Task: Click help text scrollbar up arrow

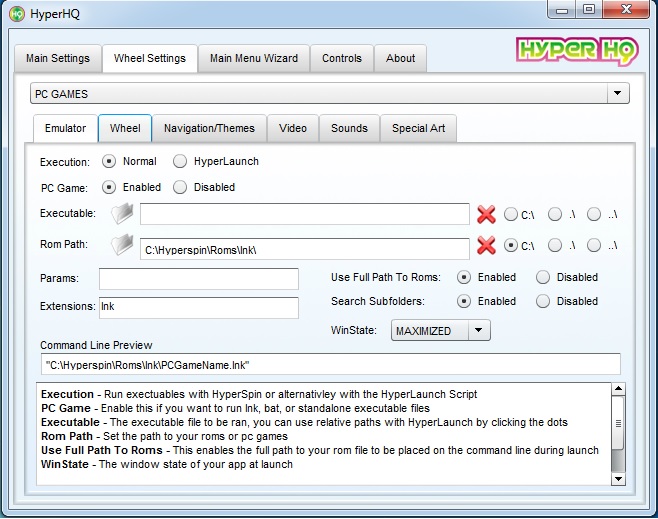Action: click(618, 389)
